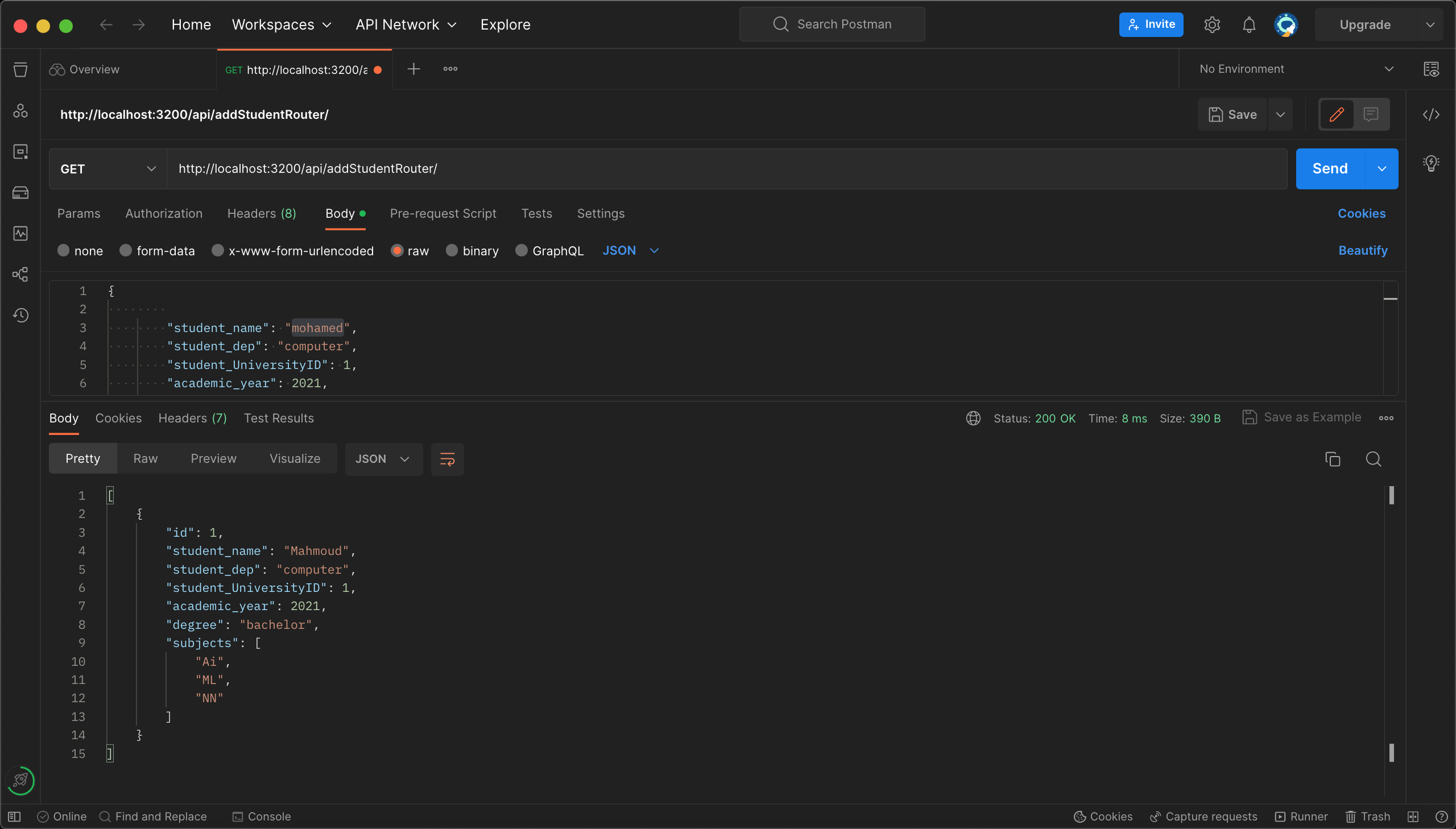Image resolution: width=1456 pixels, height=829 pixels.
Task: Open the History sidebar icon
Action: [20, 316]
